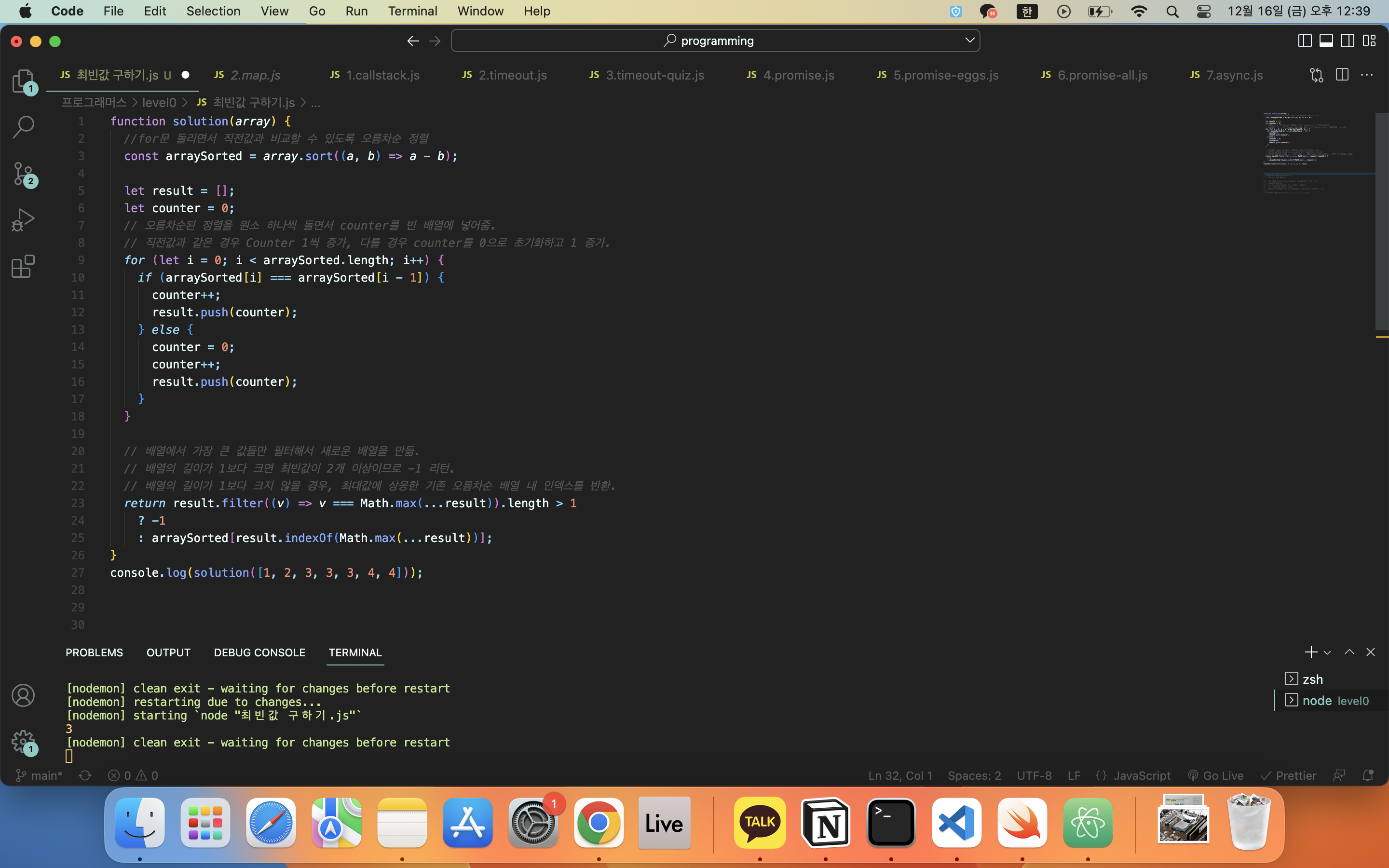This screenshot has height=868, width=1389.
Task: Open Terminal app from the Dock
Action: [x=891, y=823]
